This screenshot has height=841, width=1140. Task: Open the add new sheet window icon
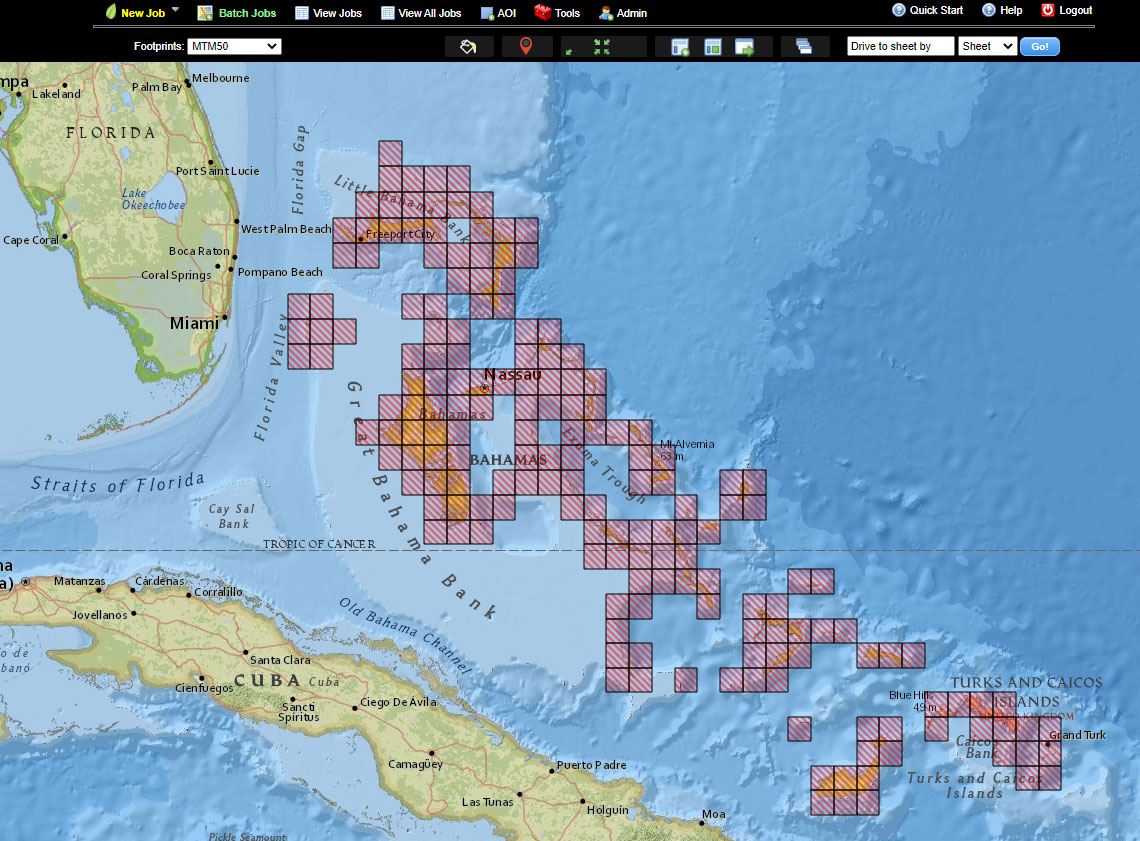tap(681, 46)
